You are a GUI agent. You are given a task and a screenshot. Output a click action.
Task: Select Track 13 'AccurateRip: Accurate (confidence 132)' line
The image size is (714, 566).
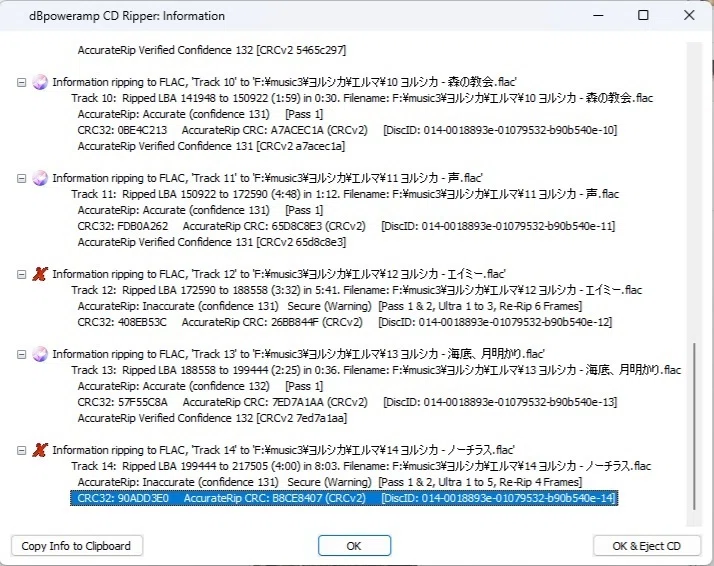click(x=200, y=386)
